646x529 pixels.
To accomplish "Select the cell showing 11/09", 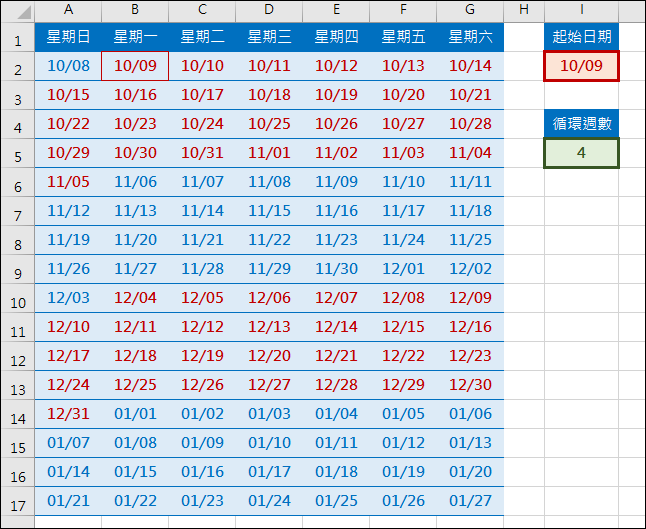I will [336, 182].
